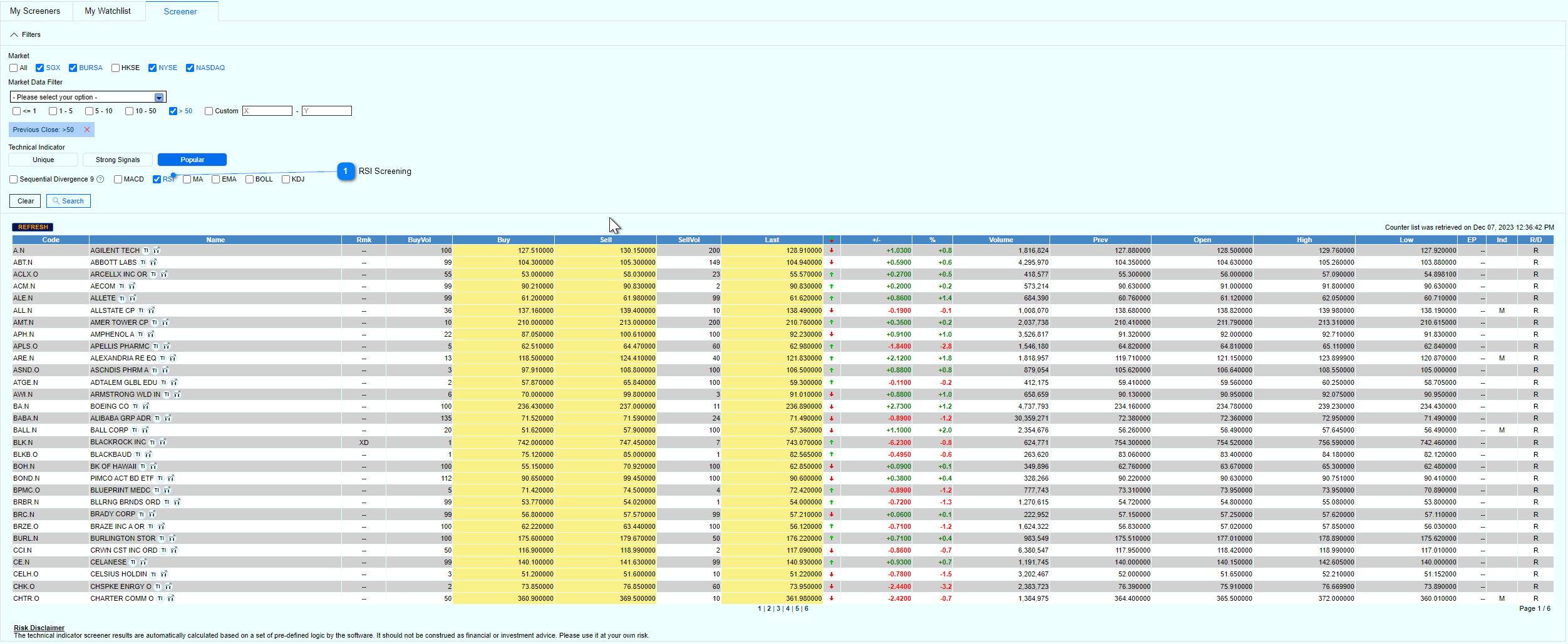Go to results page 6
1568x644 pixels.
pos(807,609)
